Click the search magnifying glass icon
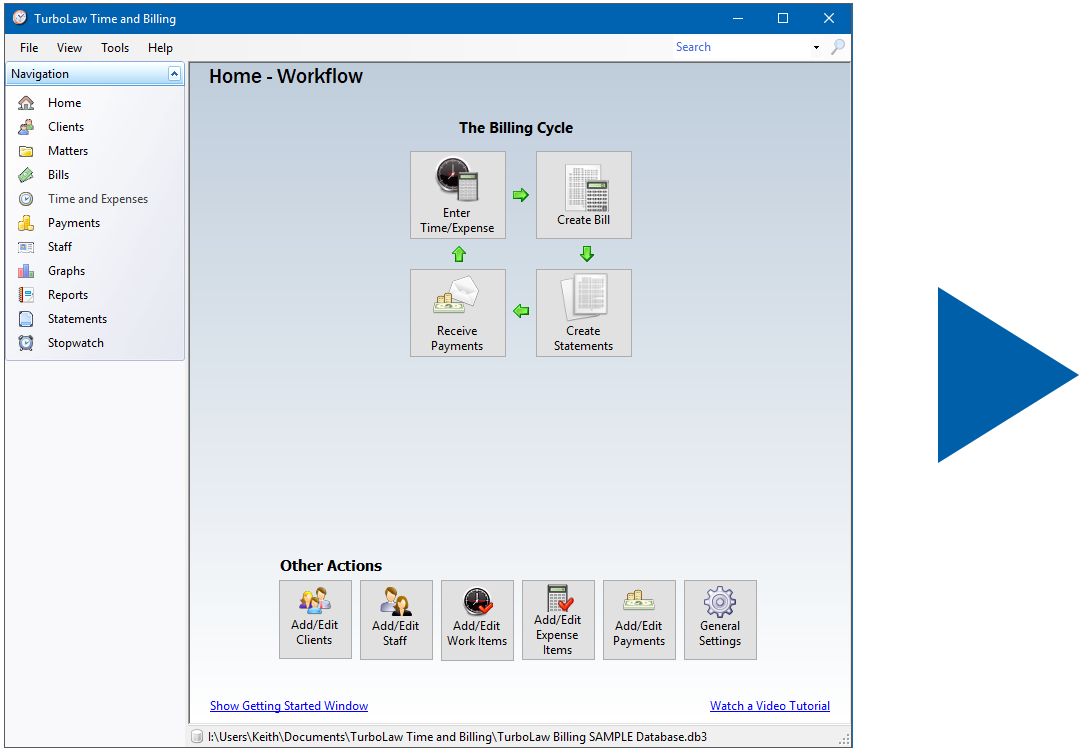This screenshot has width=1082, height=750. point(838,47)
